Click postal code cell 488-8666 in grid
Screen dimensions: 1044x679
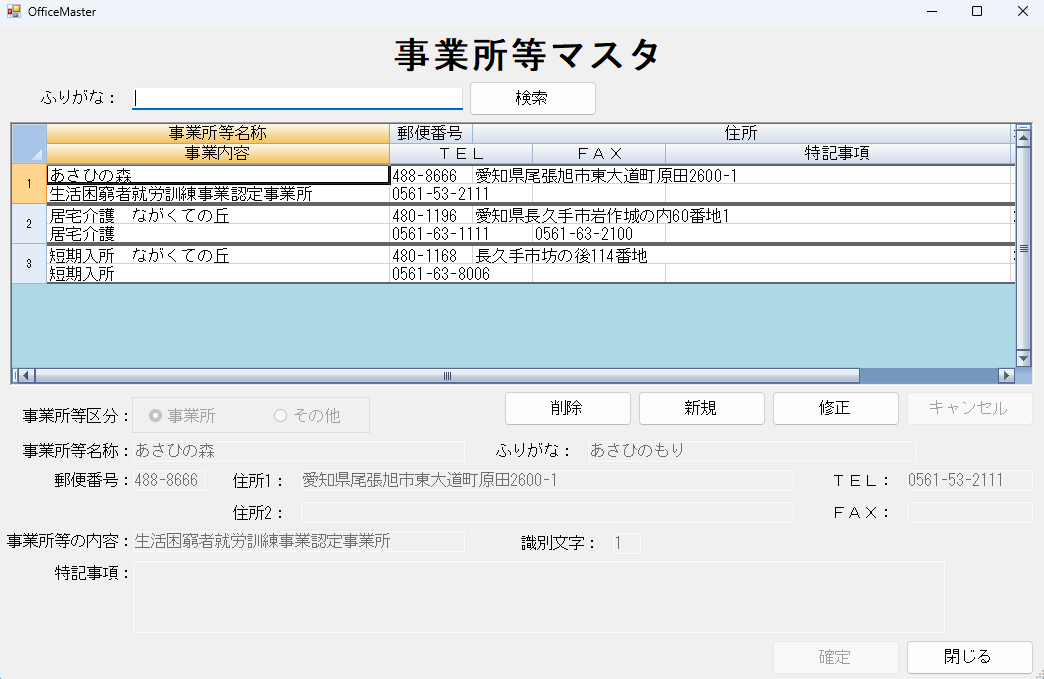[431, 175]
